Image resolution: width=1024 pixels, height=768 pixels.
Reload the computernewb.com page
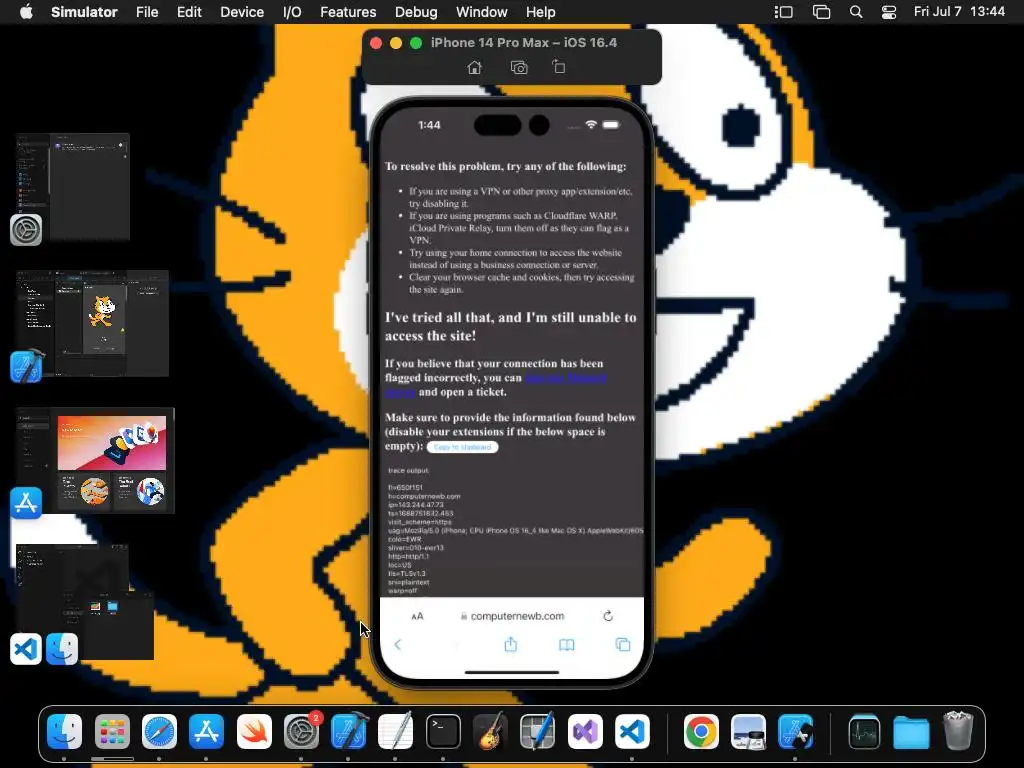click(608, 616)
